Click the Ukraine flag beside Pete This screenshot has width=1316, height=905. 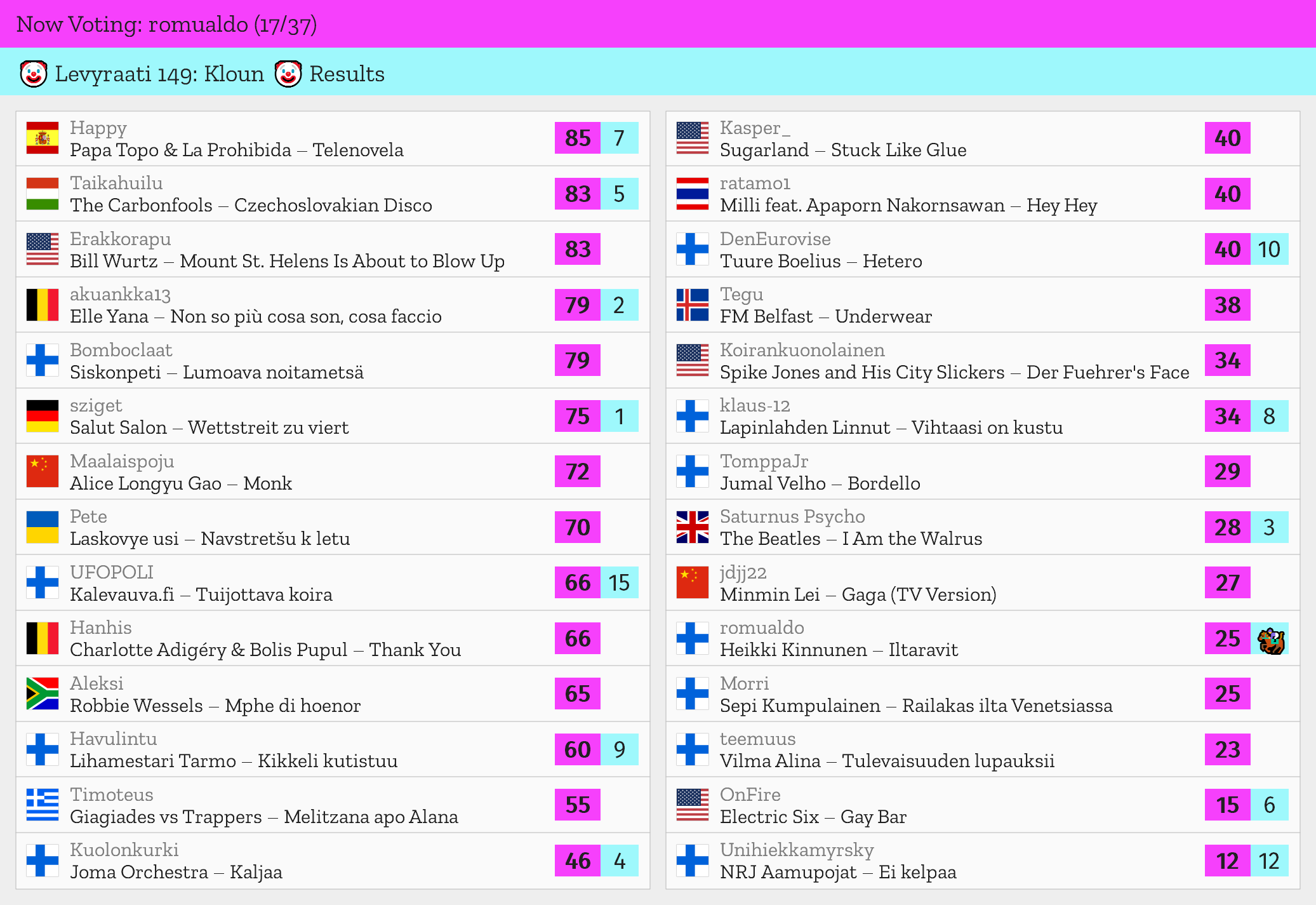[43, 527]
